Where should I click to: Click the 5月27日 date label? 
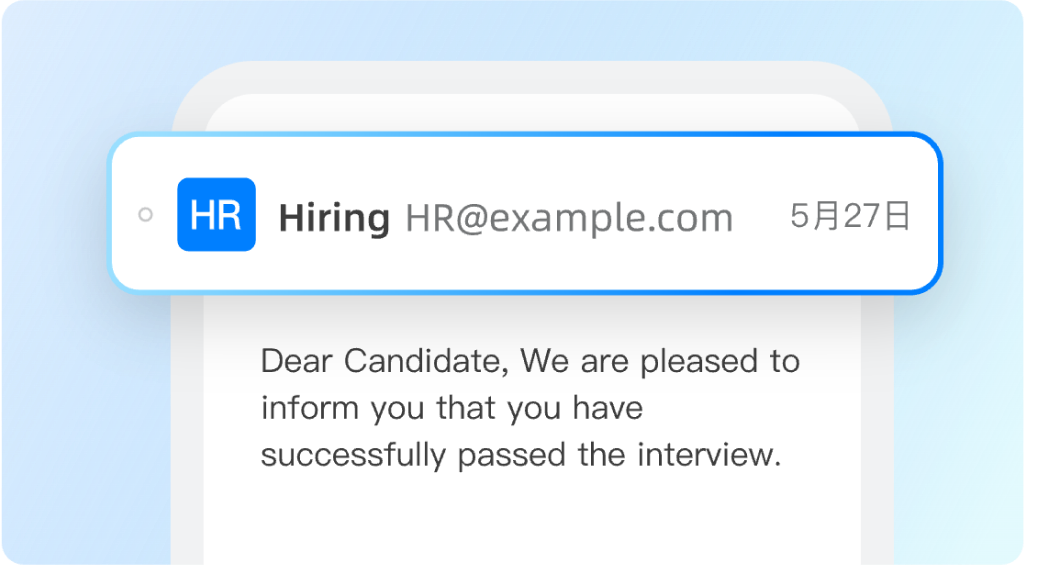tap(850, 216)
